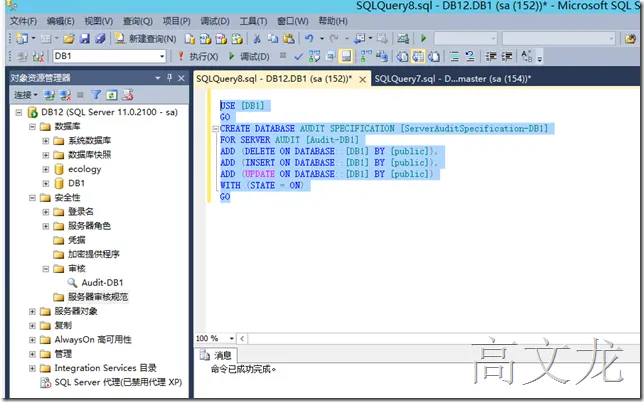Screen dimensions: 644x402
Task: Collapse the 安全性 folder
Action: pyautogui.click(x=32, y=198)
